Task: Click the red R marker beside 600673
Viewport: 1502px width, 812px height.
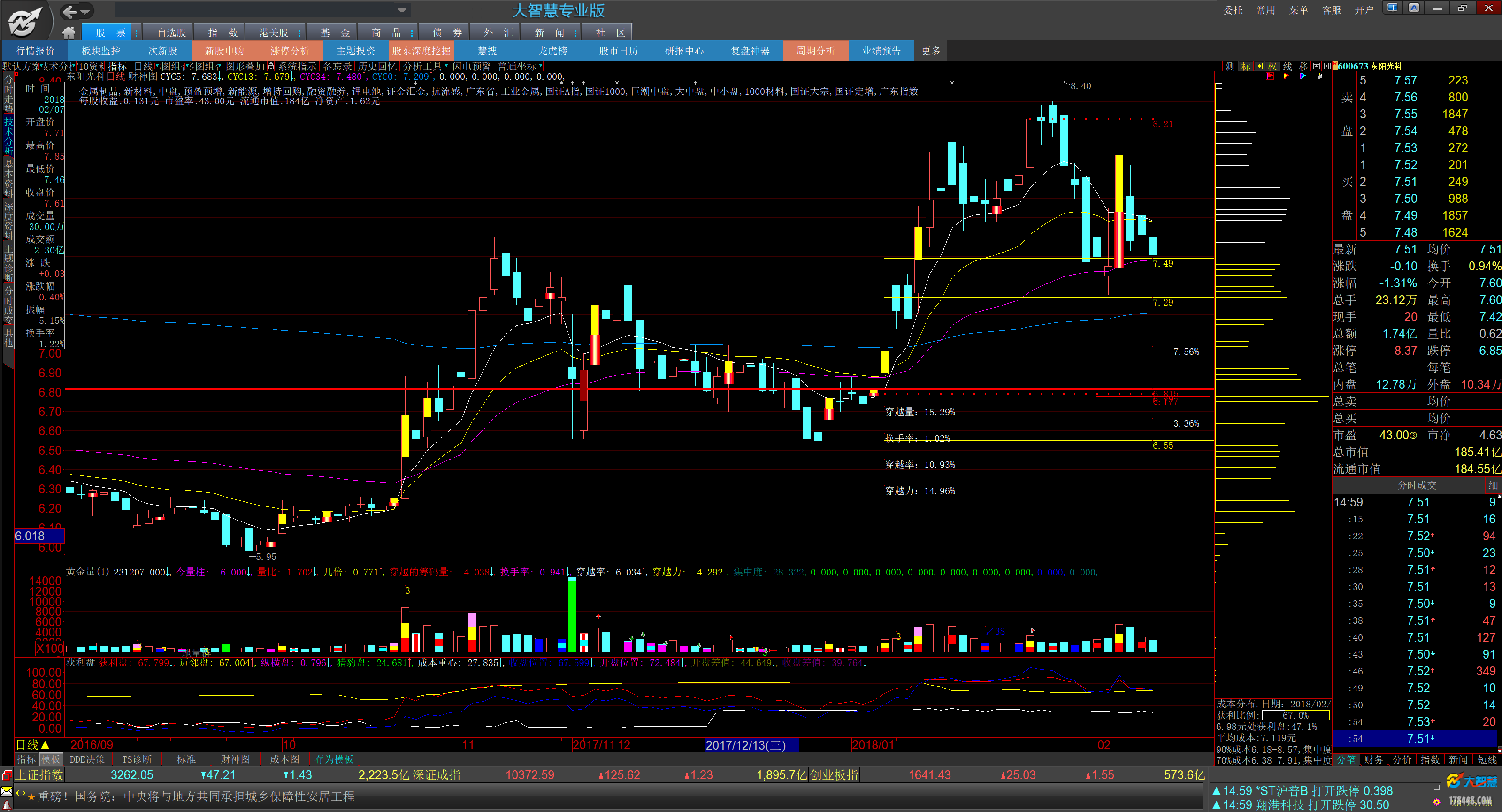Action: click(x=1334, y=66)
